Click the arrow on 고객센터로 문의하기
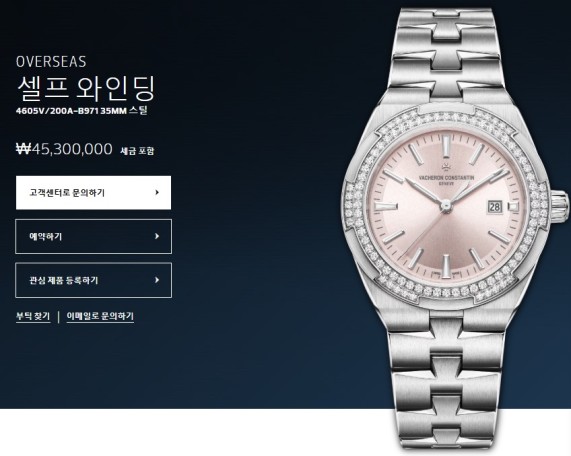Viewport: 571px width, 456px height. [x=157, y=192]
